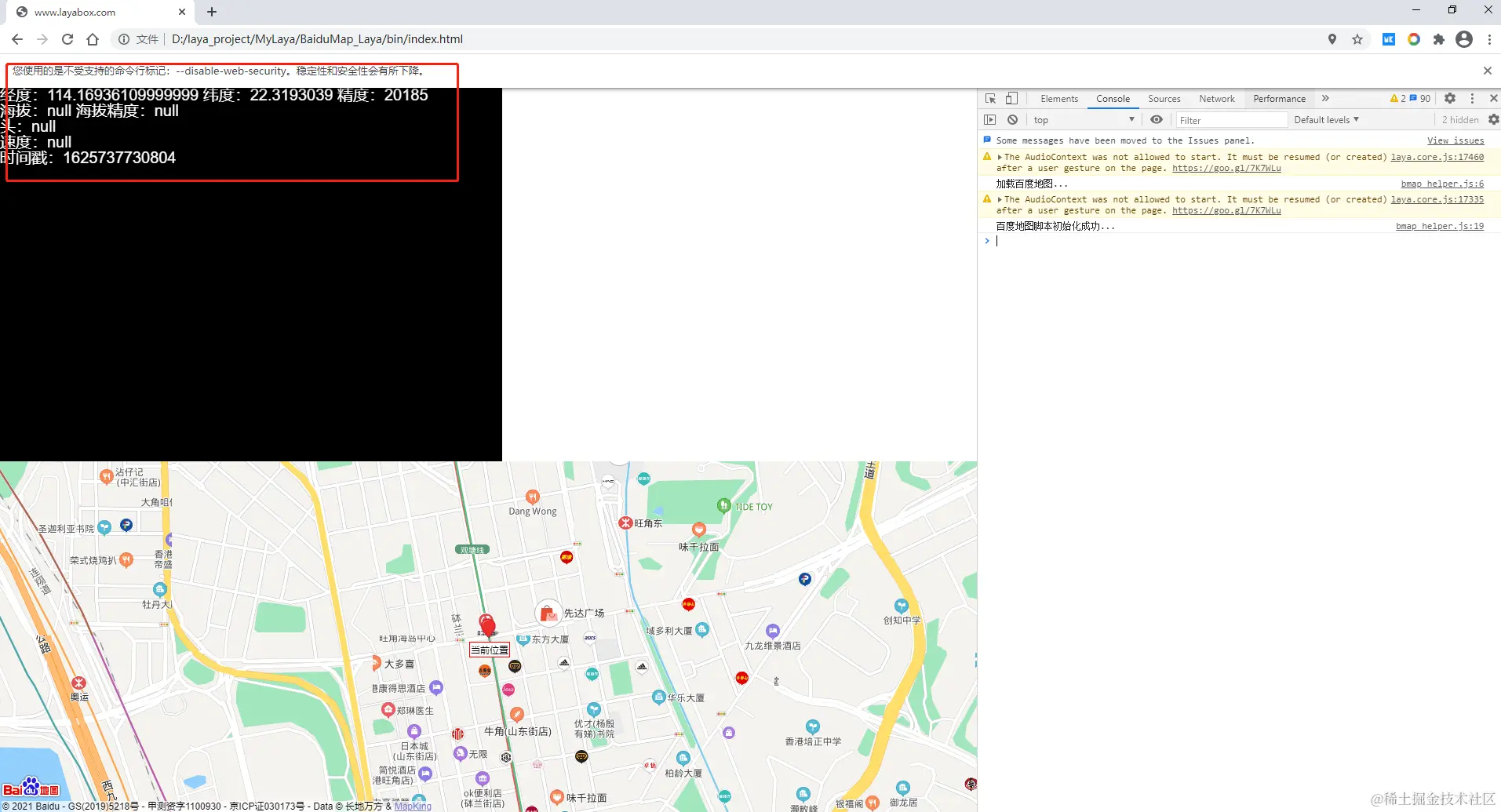Close the www.layabox.com tab
Image resolution: width=1501 pixels, height=812 pixels.
coord(182,12)
